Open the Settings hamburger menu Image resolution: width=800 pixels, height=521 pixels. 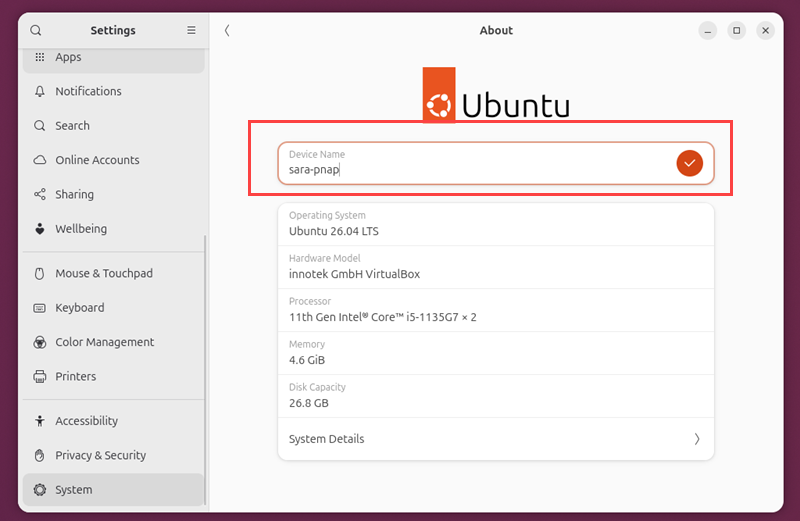coord(191,31)
